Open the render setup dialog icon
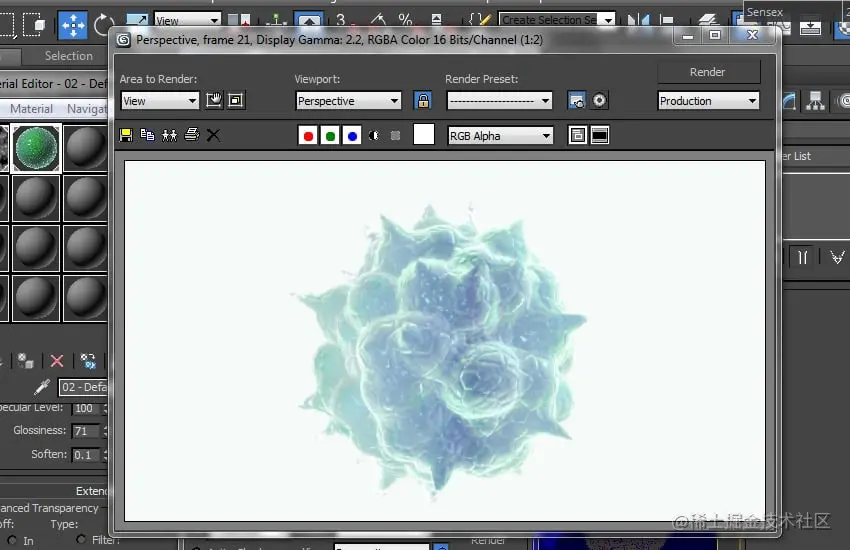 click(576, 101)
